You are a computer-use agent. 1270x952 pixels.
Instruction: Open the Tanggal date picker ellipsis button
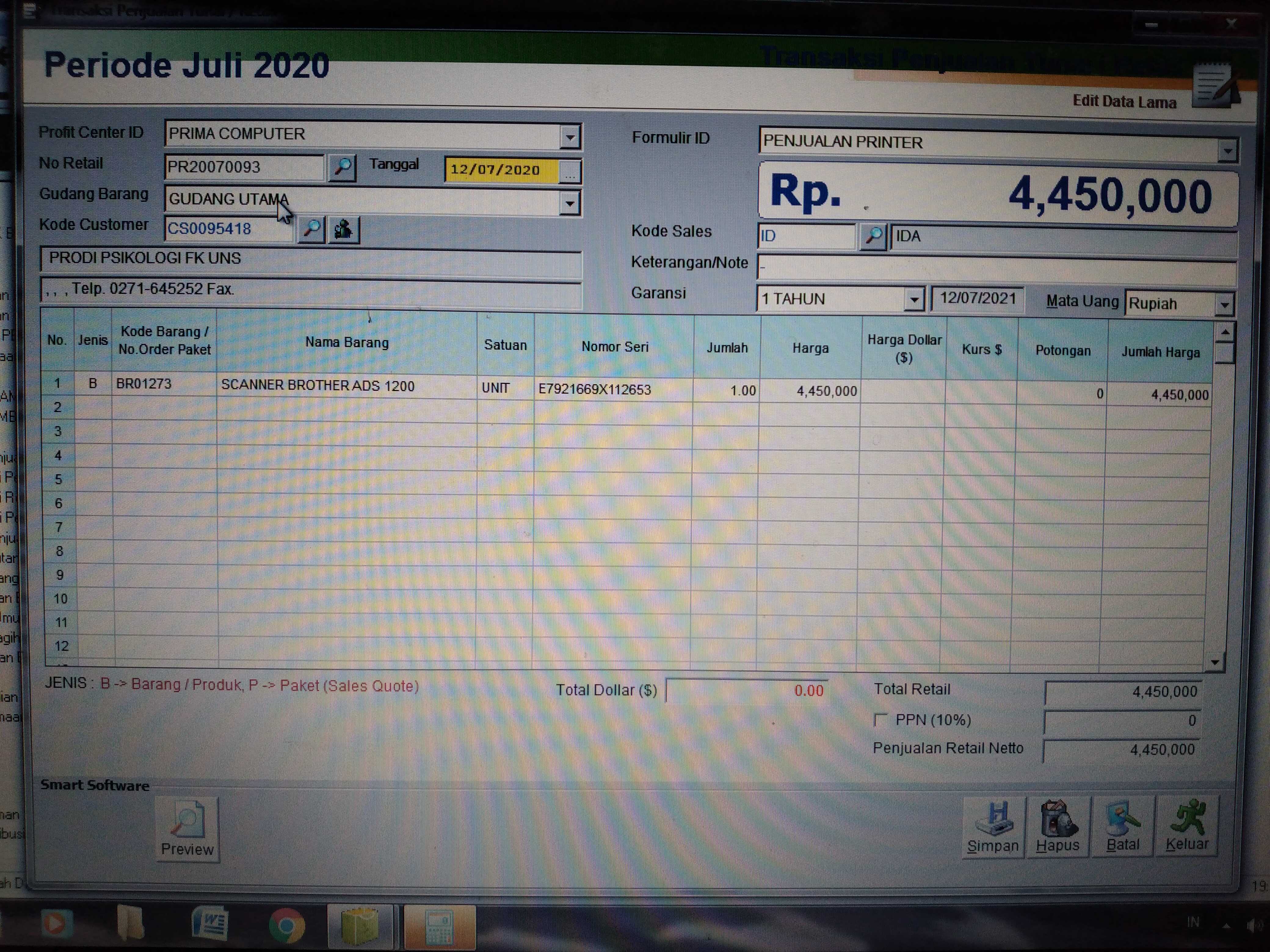tap(570, 171)
